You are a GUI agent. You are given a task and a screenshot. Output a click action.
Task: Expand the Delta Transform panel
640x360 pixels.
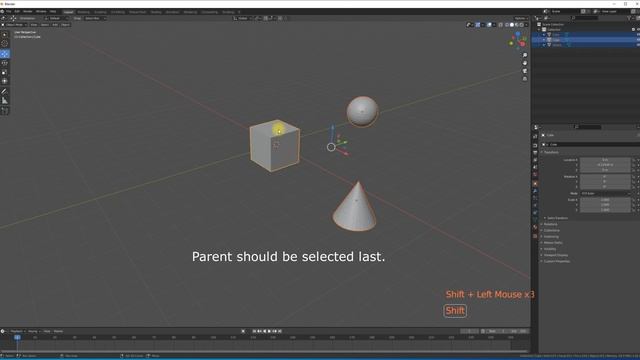(557, 218)
